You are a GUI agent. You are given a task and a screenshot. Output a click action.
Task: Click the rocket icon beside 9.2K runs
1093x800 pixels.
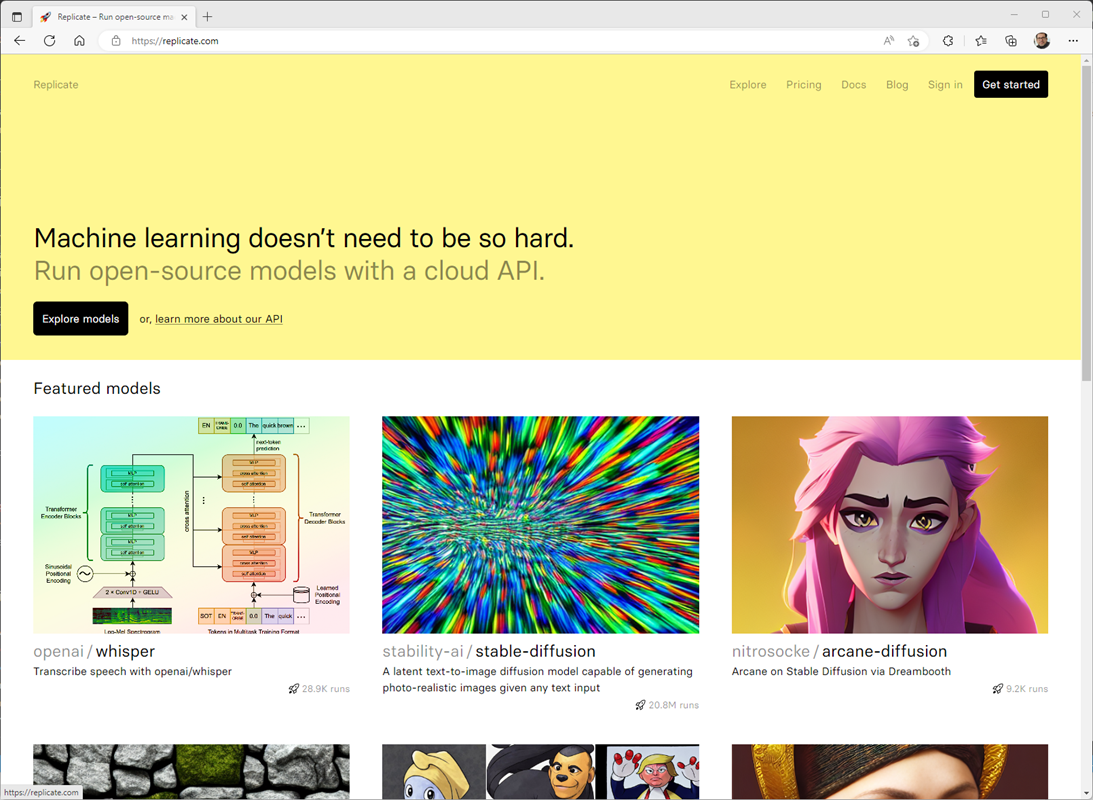(998, 689)
